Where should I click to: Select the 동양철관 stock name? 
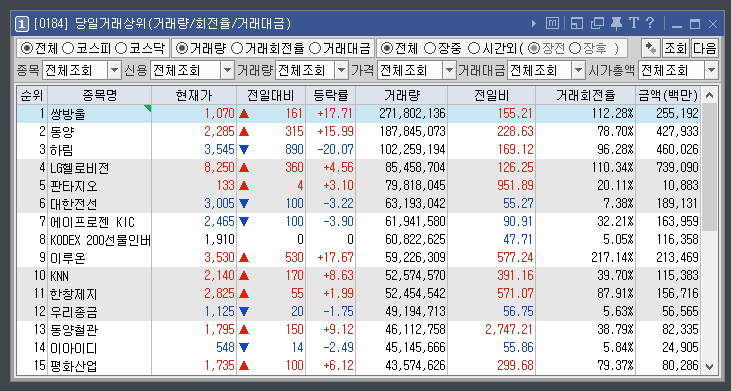click(x=74, y=330)
